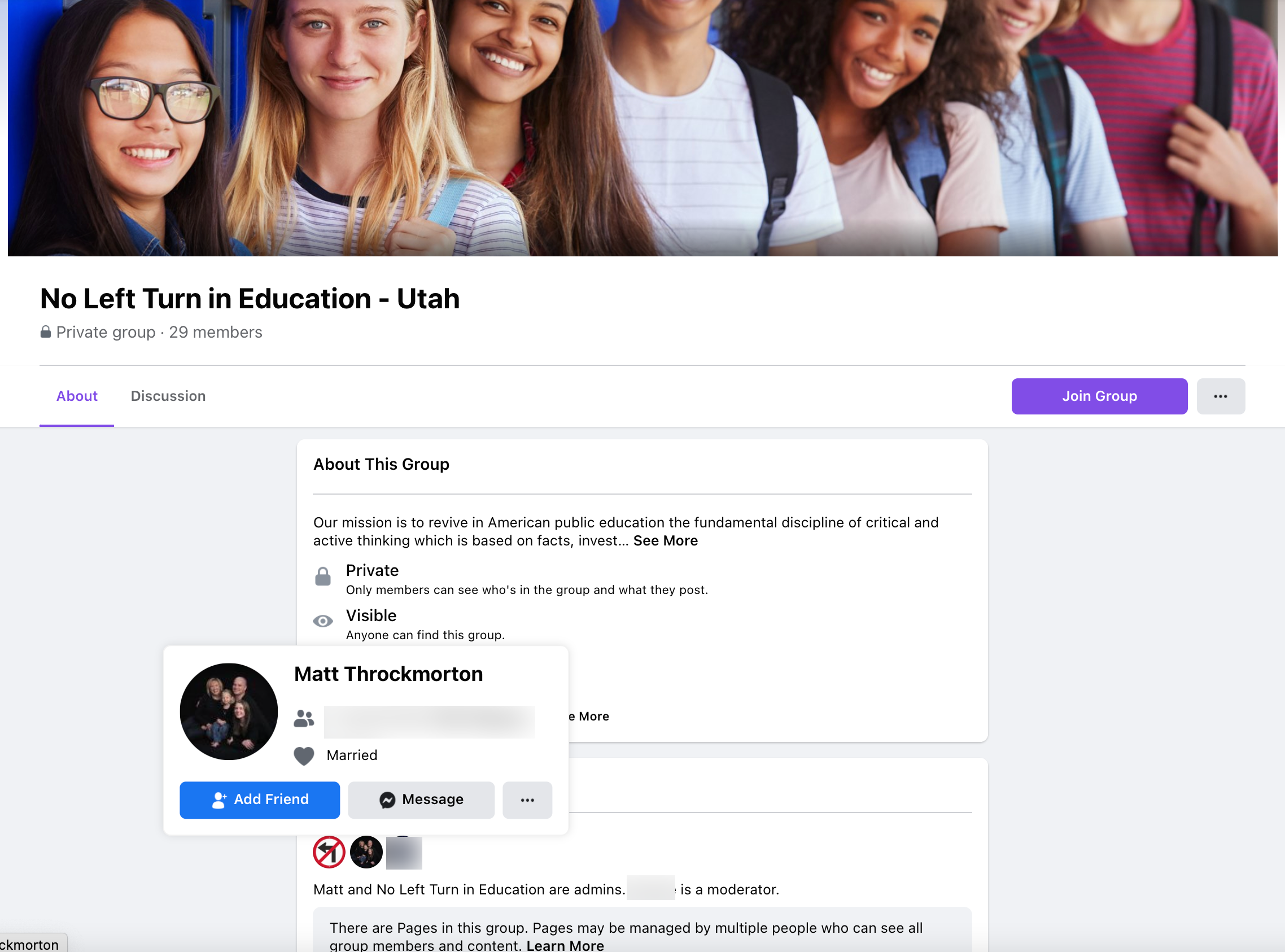Switch to the Discussion tab
The height and width of the screenshot is (952, 1285).
pos(168,396)
